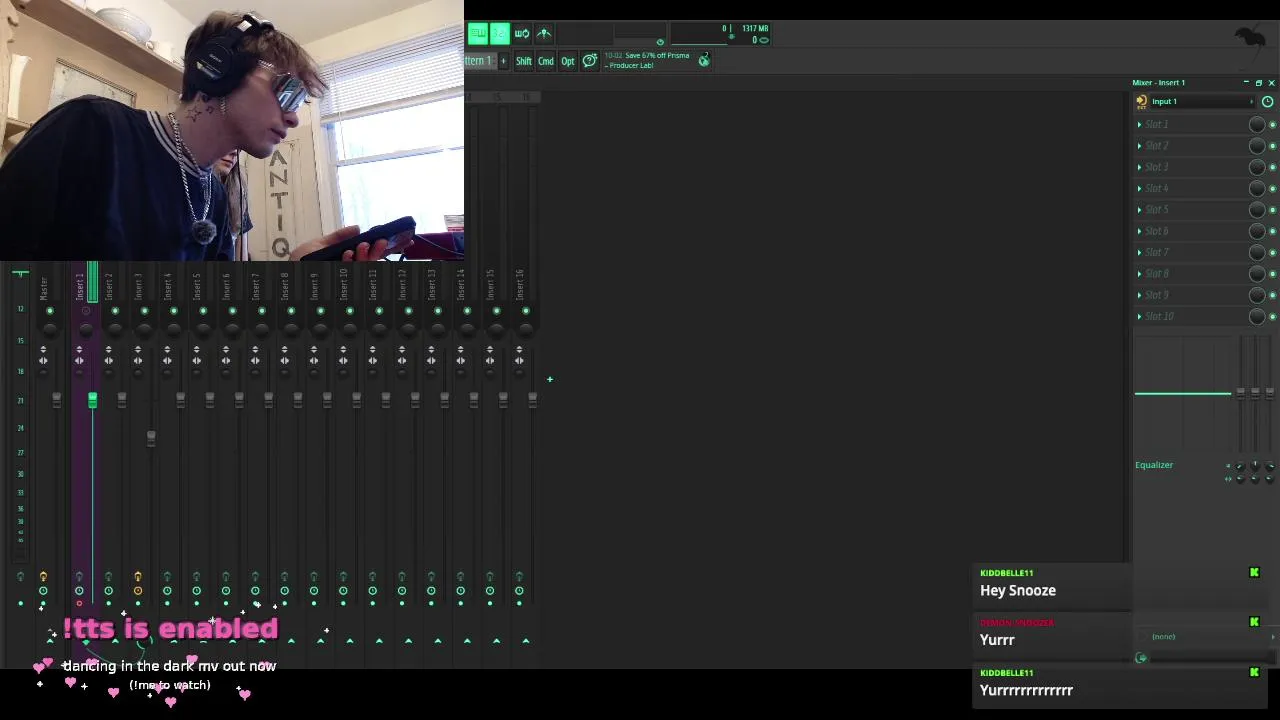Click Insert 9 latency clock icon
1280x720 pixels.
[x=313, y=591]
